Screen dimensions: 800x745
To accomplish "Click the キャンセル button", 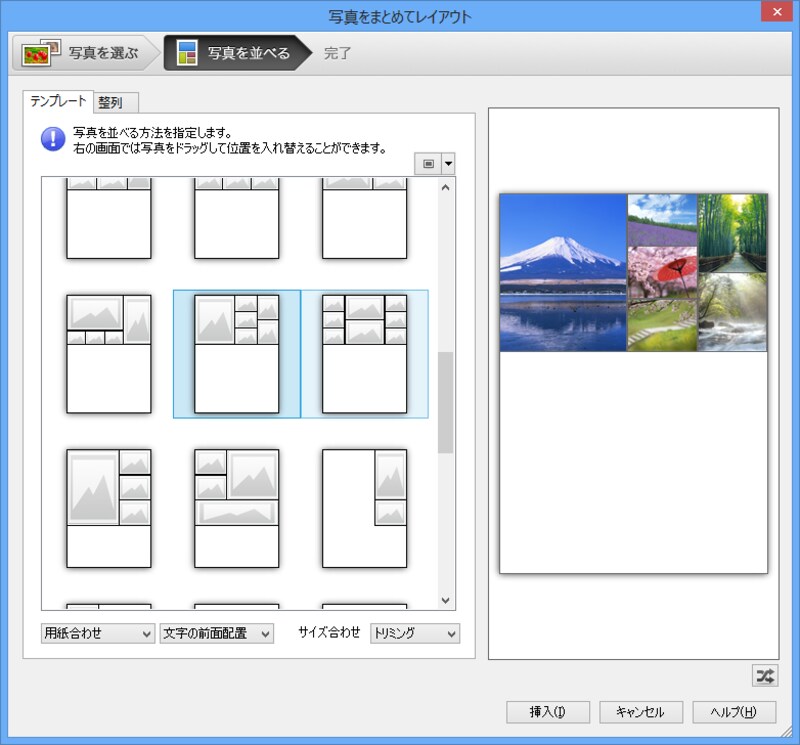I will click(x=643, y=712).
